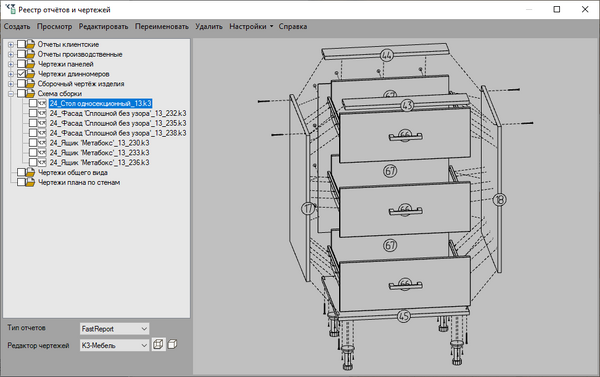Image resolution: width=600 pixels, height=377 pixels.
Task: Check the Ящик 'Метабокс'_13_230.k3 checkbox
Action: [x=33, y=143]
